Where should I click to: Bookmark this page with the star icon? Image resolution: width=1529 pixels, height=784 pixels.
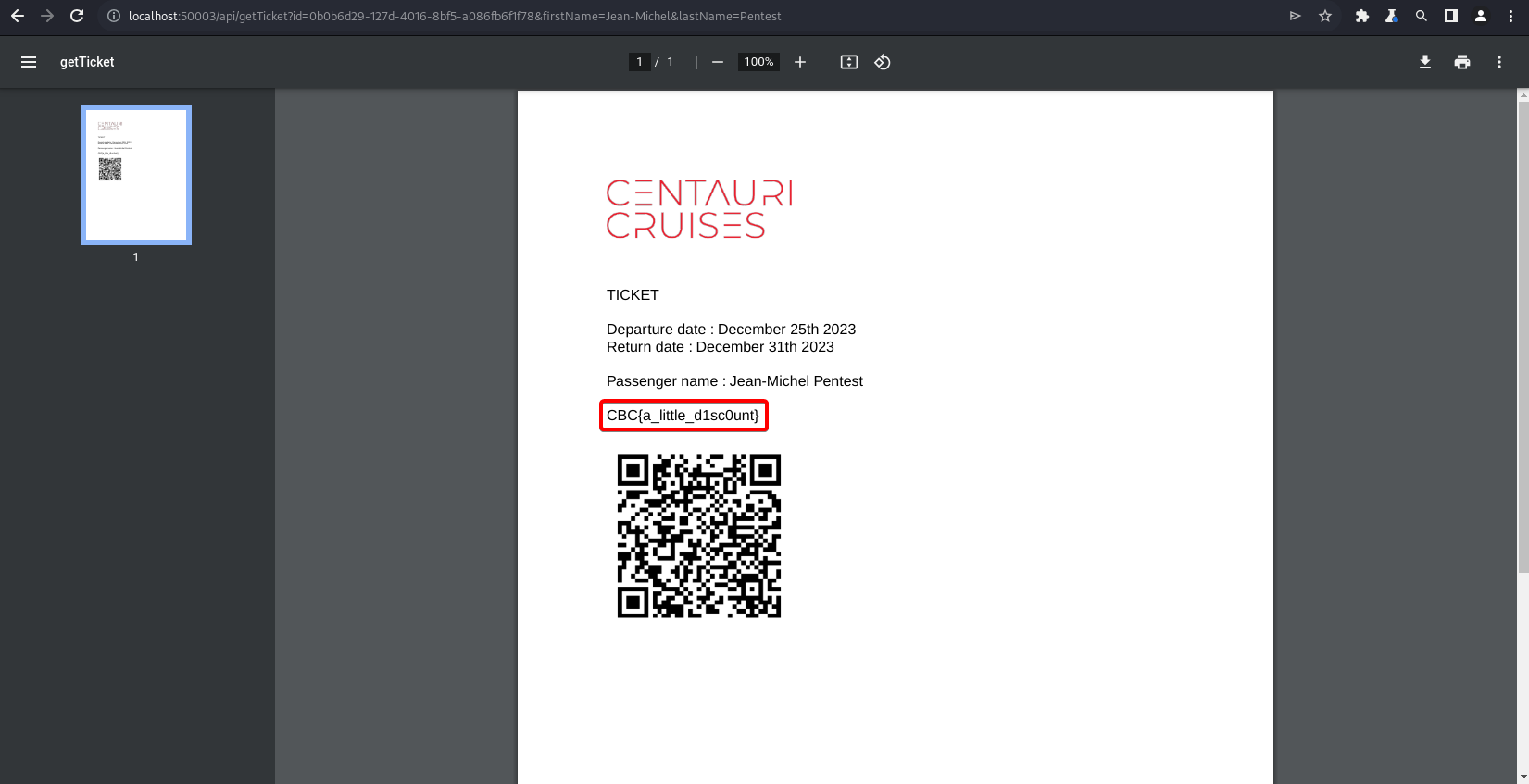coord(1325,16)
